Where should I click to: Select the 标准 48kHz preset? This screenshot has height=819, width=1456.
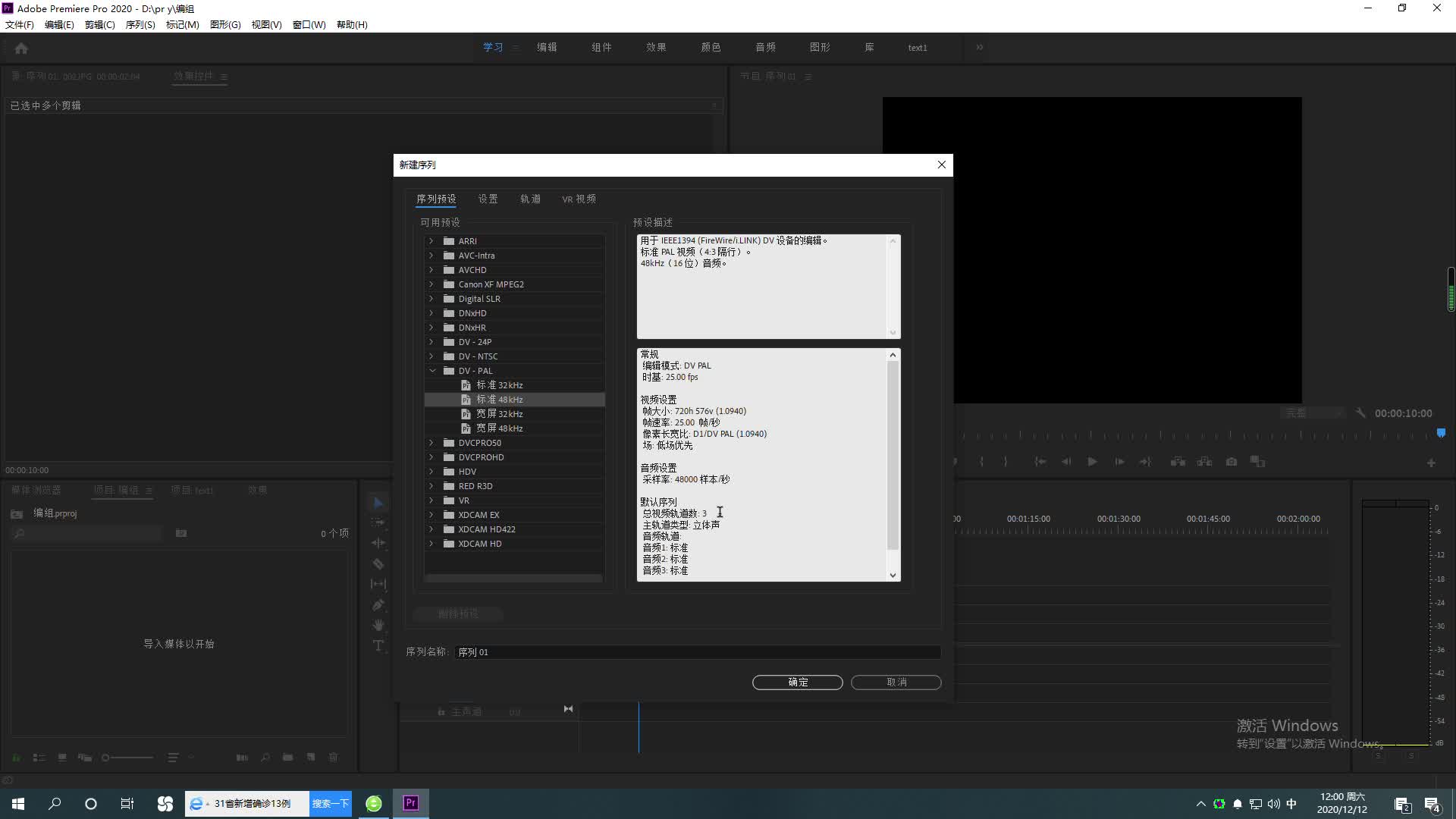(514, 400)
